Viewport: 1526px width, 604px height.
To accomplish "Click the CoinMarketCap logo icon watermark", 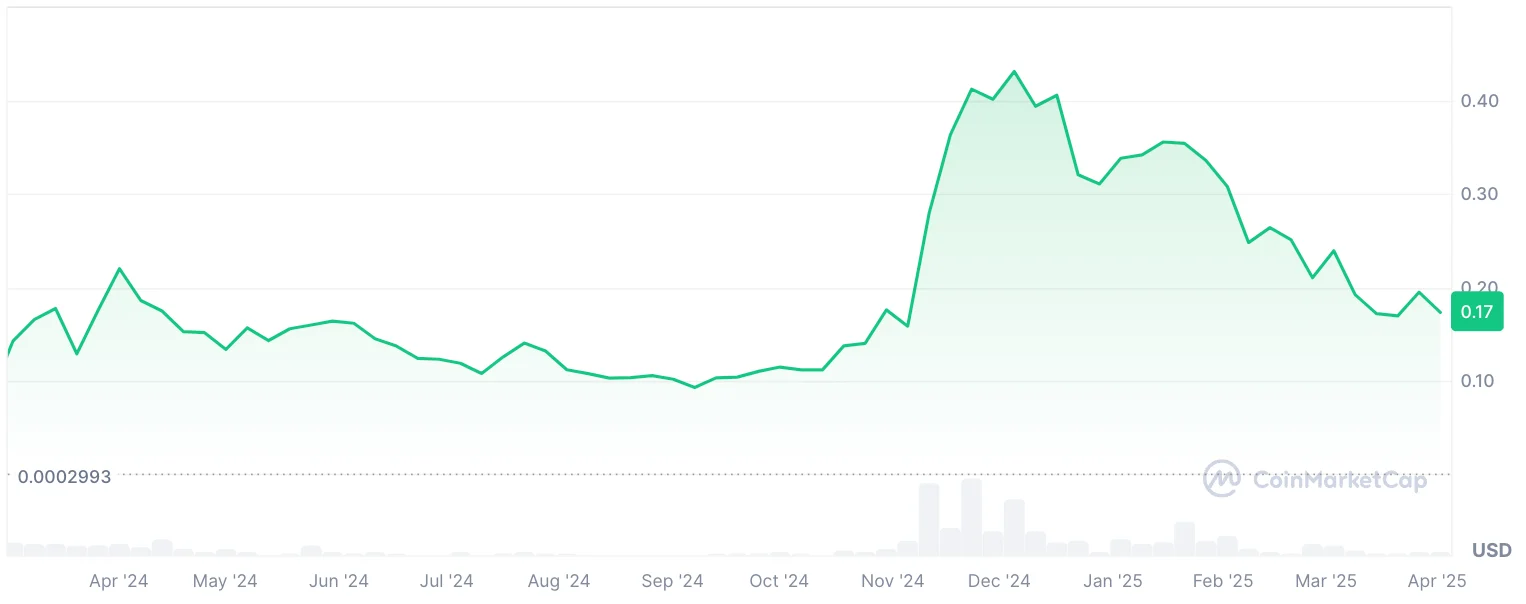I will coord(1222,479).
